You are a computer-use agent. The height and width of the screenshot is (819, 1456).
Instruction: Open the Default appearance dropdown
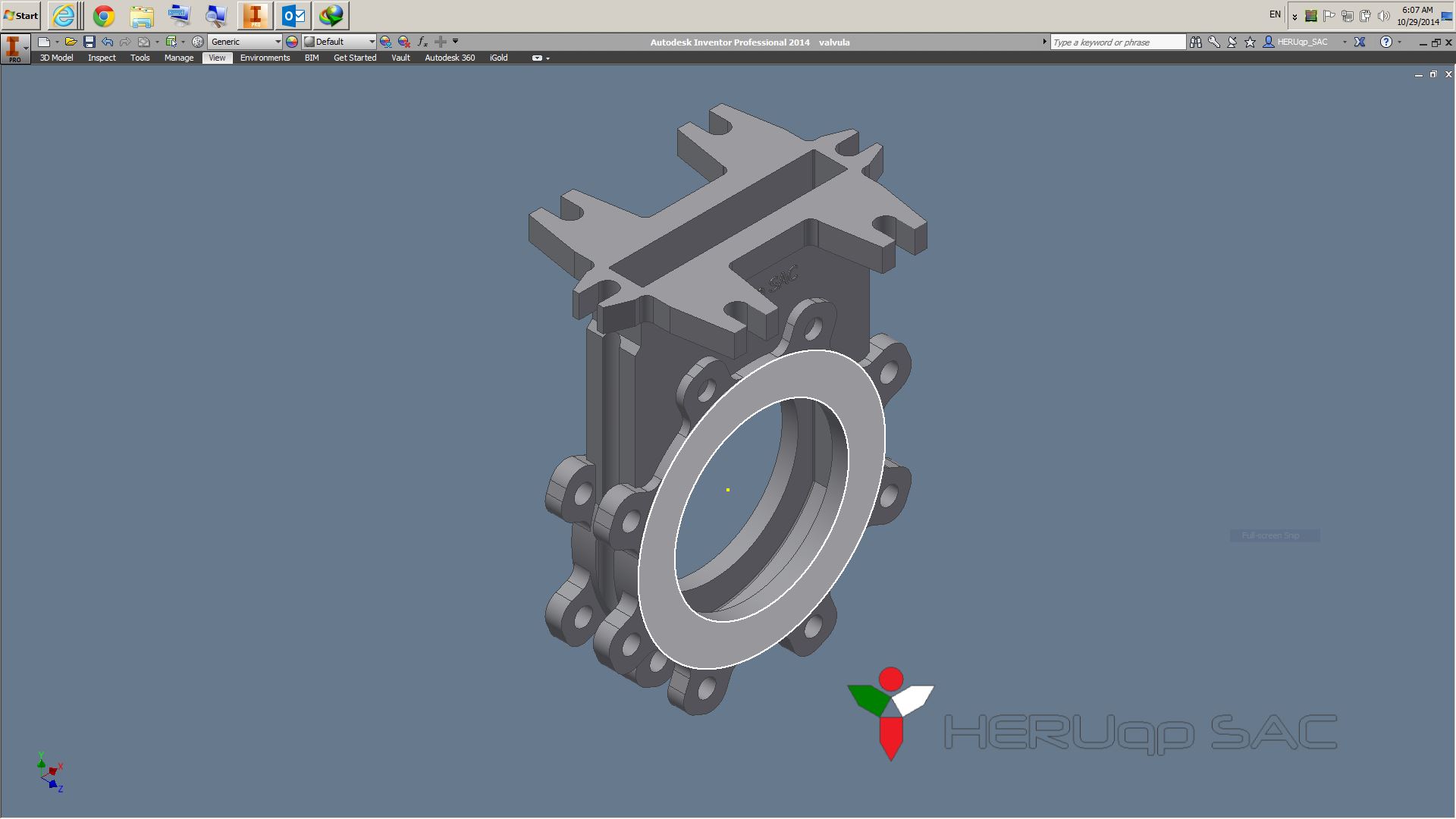[372, 42]
